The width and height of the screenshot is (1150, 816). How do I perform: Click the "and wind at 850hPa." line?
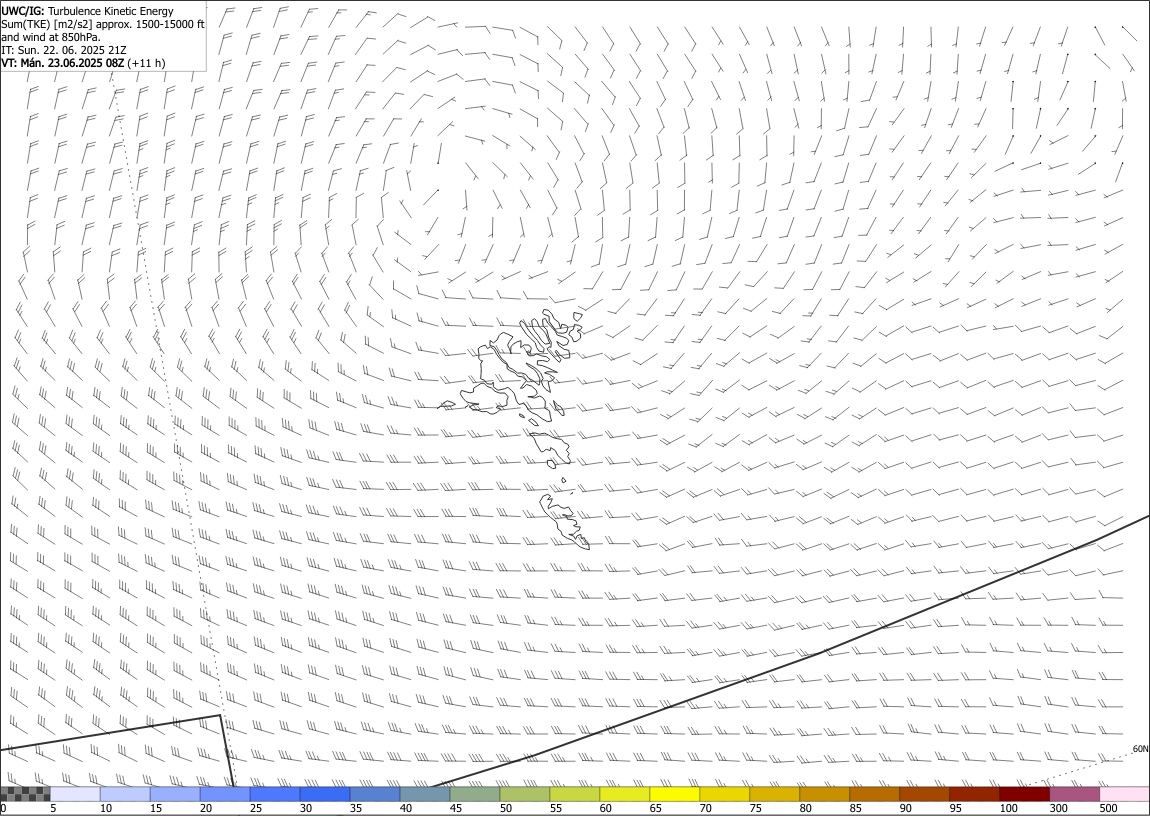(x=51, y=37)
